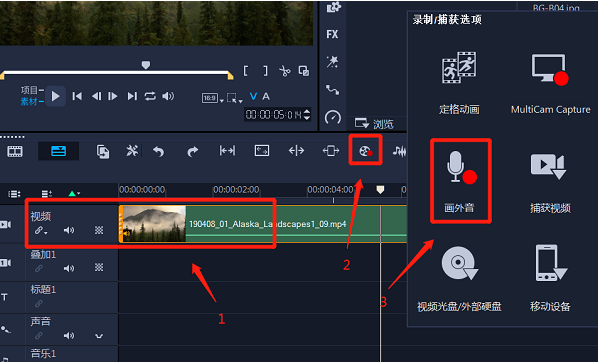Select the Capture Video (捕获视频) option
This screenshot has height=362, width=598.
[x=550, y=182]
